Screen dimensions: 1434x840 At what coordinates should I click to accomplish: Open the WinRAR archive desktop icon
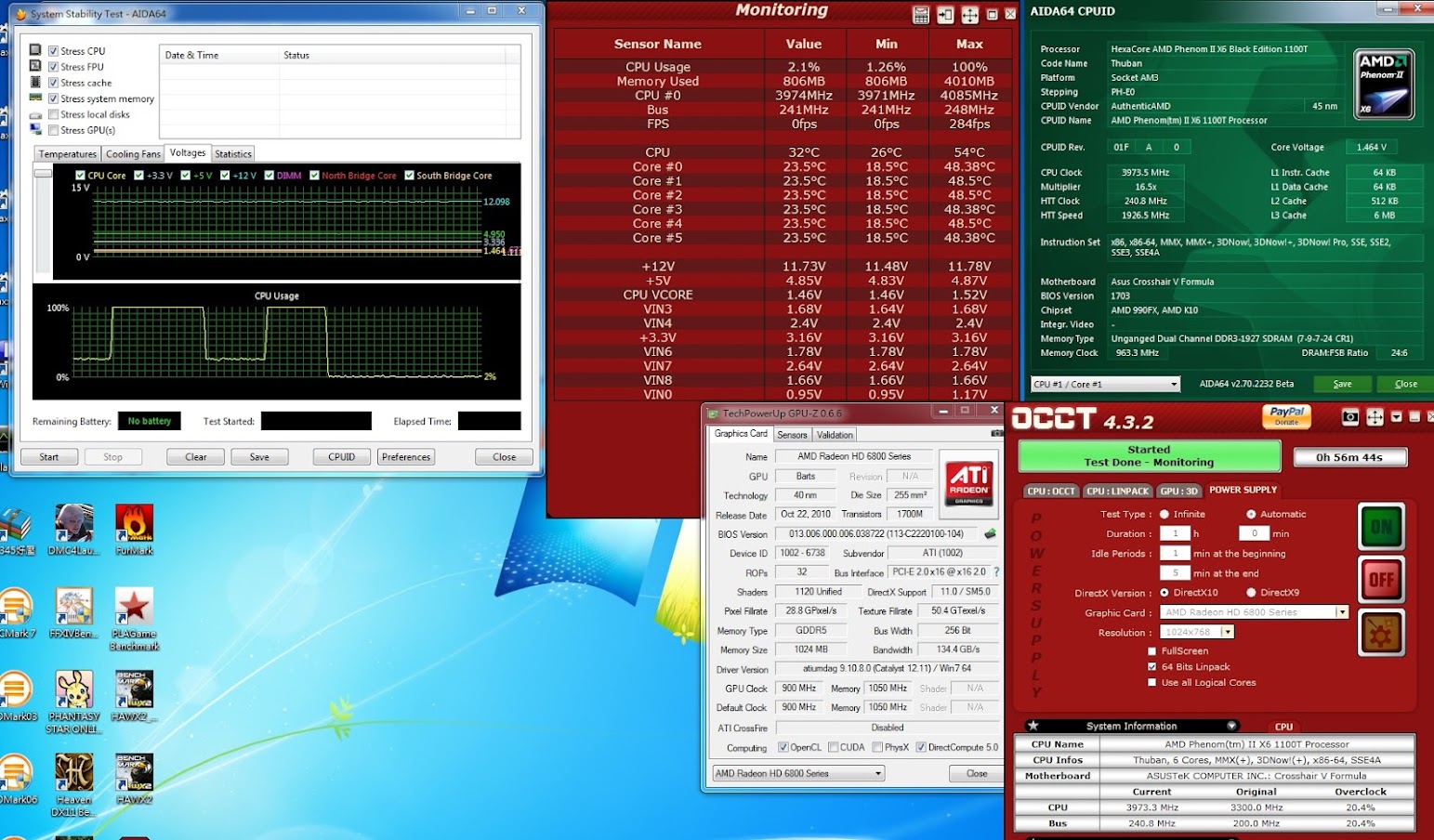pos(16,530)
